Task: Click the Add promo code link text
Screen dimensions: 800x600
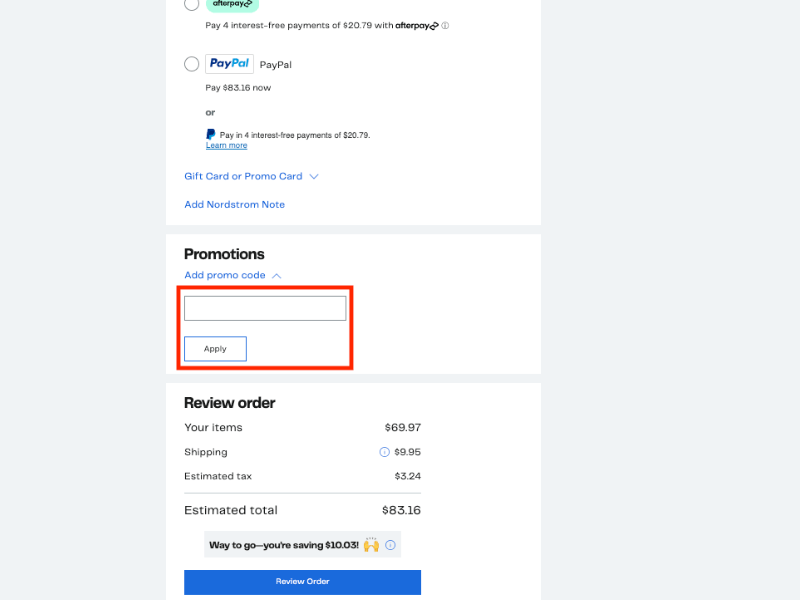Action: [x=225, y=275]
